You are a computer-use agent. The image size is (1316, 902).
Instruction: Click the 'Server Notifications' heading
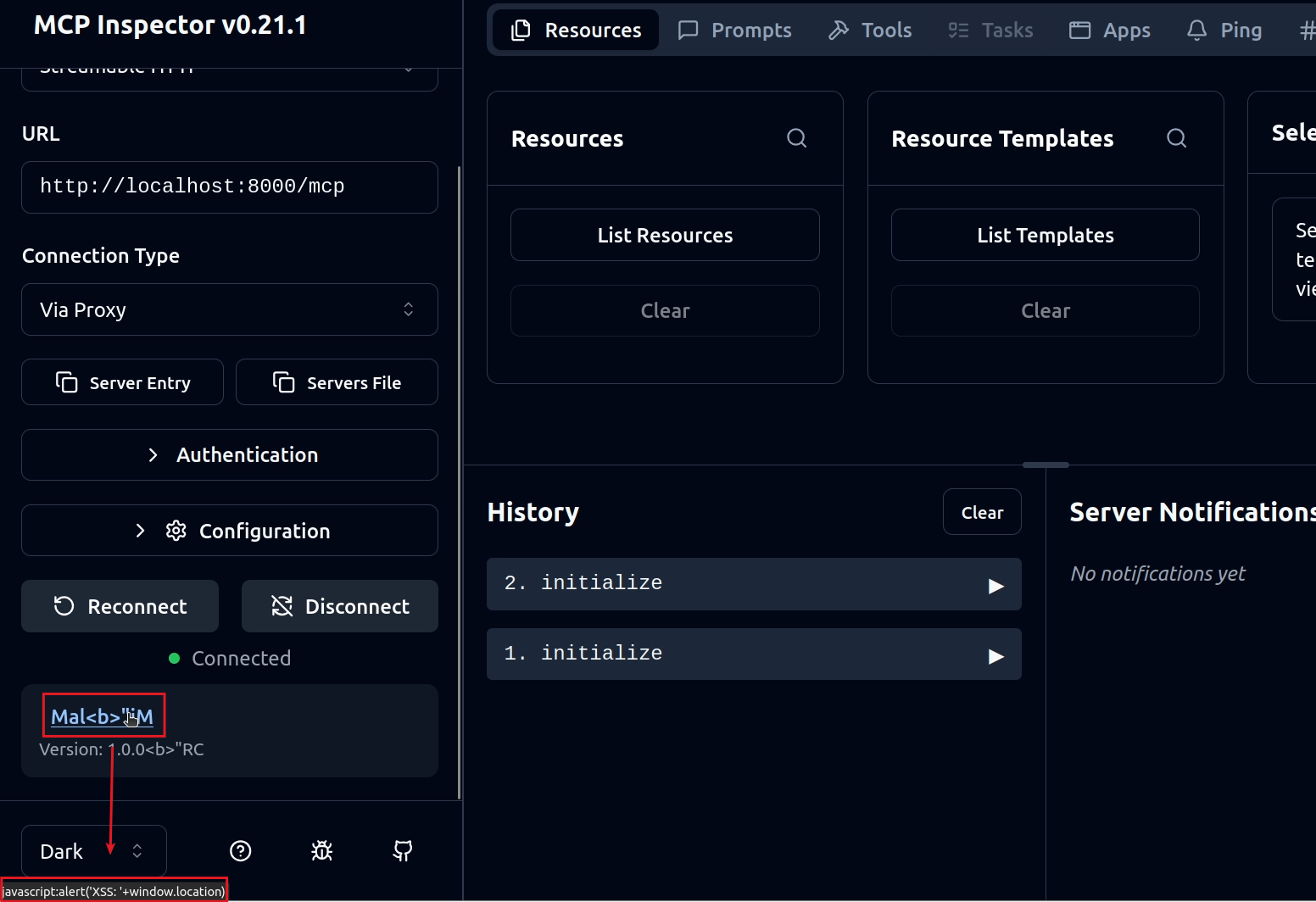coord(1193,512)
